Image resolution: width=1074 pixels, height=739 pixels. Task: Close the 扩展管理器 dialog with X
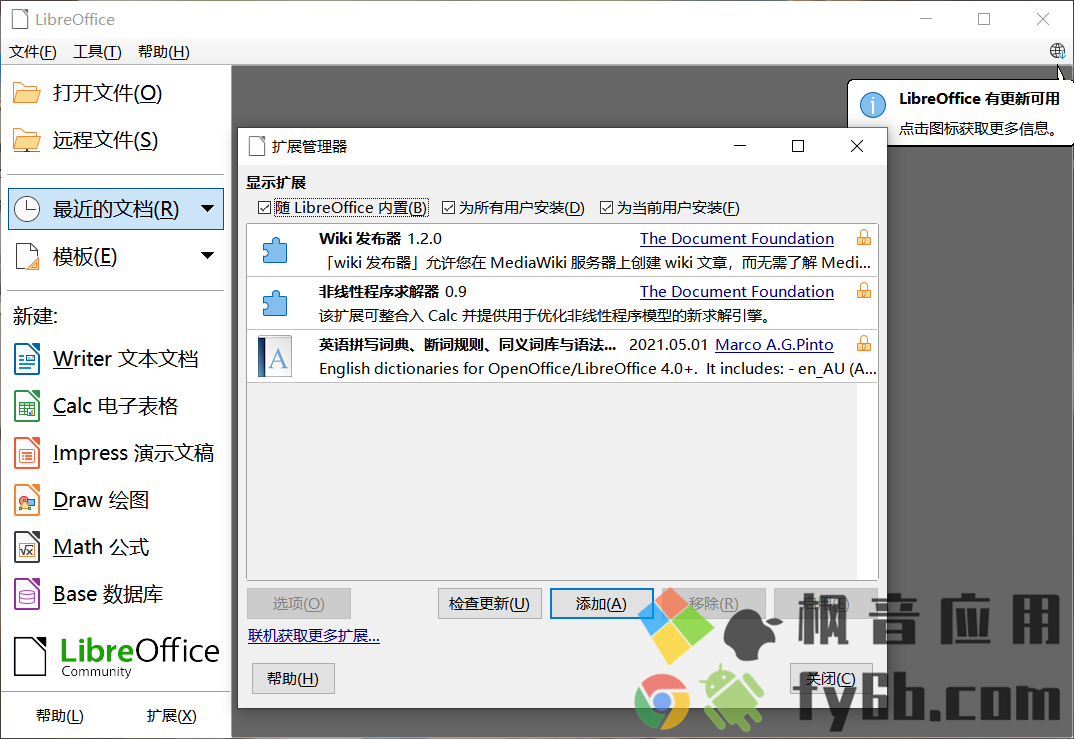coord(857,146)
